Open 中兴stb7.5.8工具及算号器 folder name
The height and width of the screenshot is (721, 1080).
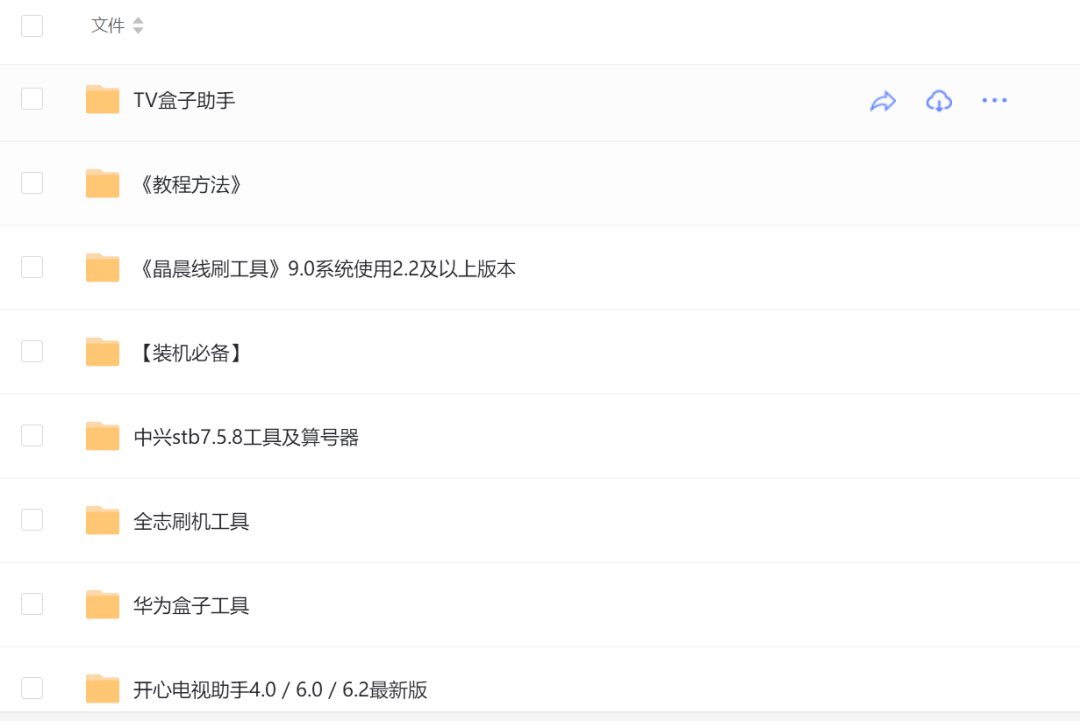tap(246, 437)
